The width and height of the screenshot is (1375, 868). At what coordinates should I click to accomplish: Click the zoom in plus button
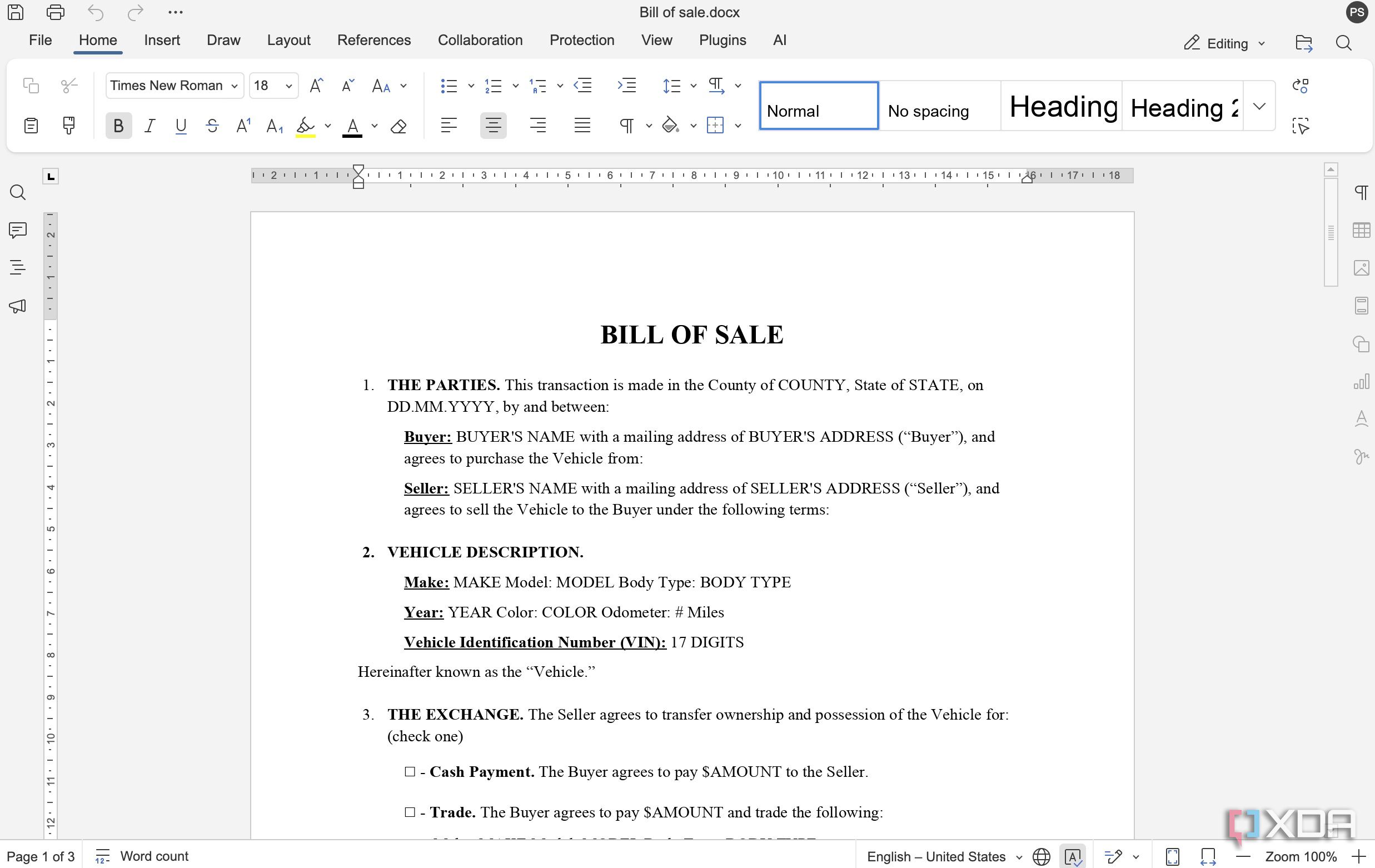point(1359,856)
